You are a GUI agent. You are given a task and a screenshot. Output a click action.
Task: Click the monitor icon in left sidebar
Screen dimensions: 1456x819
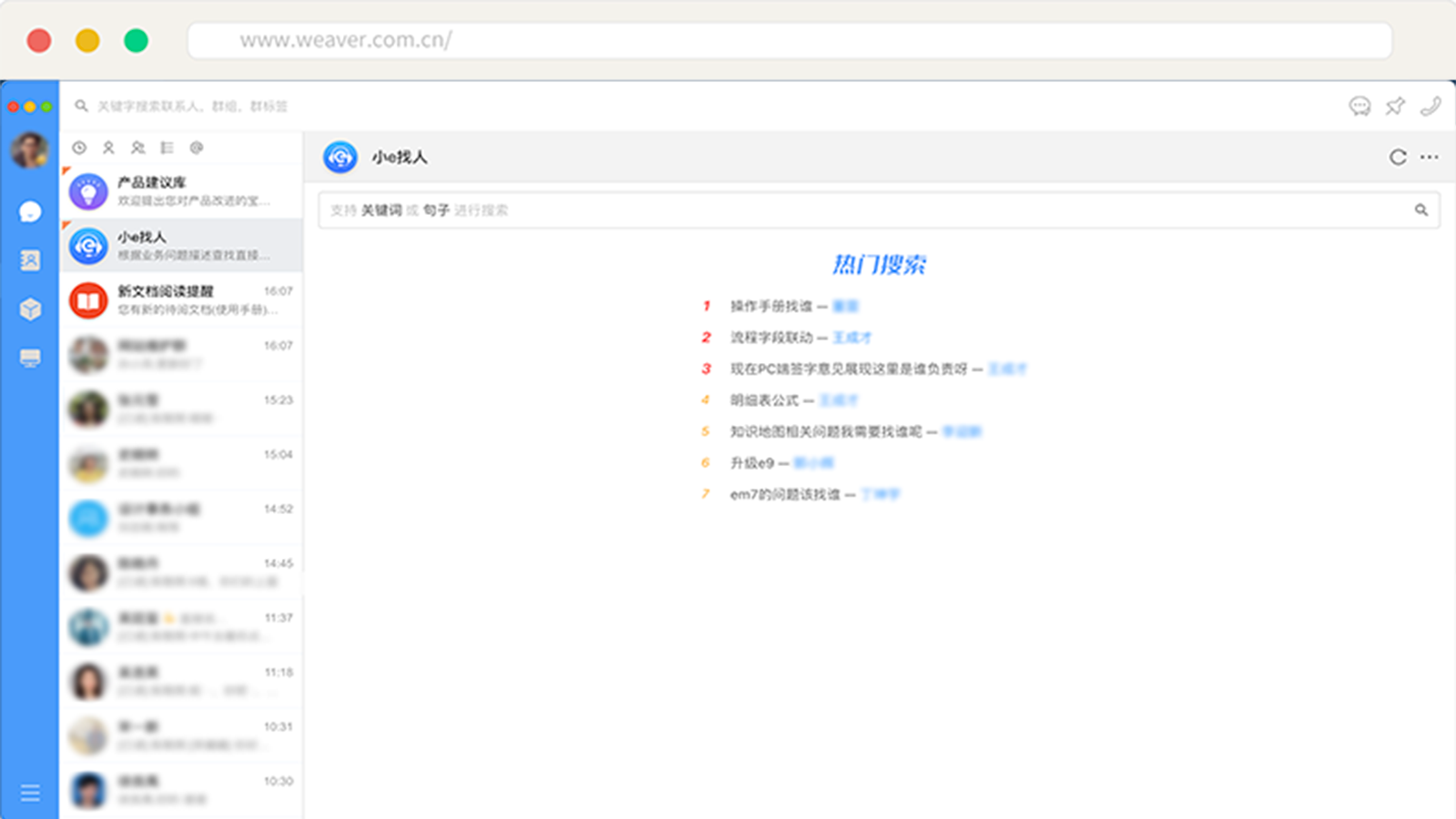click(30, 359)
